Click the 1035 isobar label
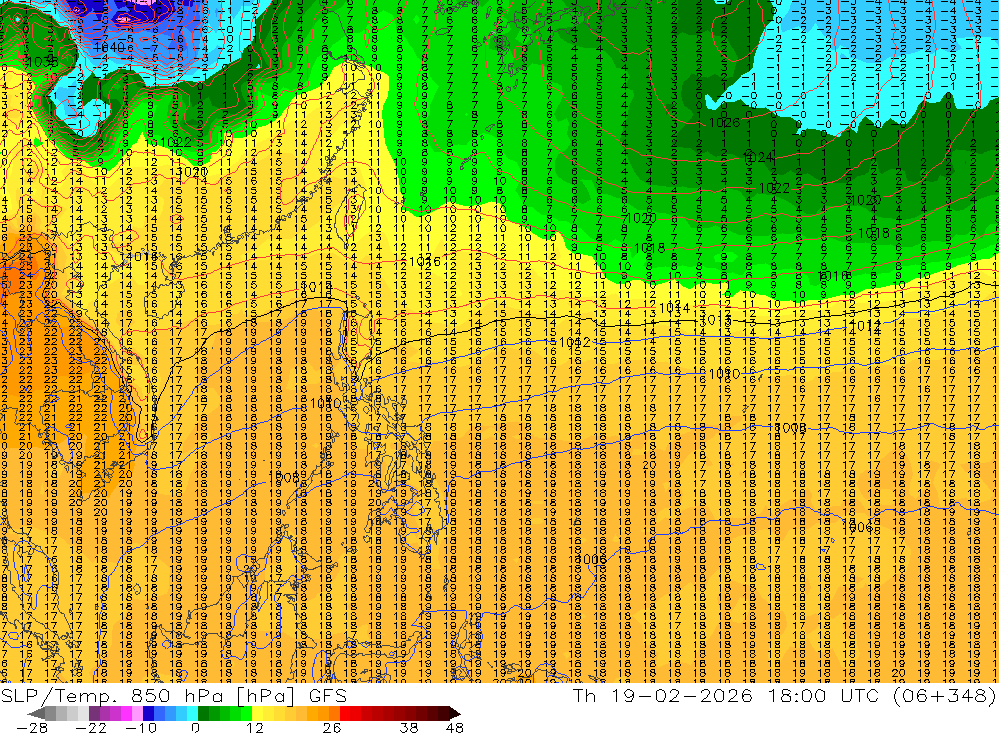This screenshot has height=733, width=1000. pyautogui.click(x=43, y=62)
